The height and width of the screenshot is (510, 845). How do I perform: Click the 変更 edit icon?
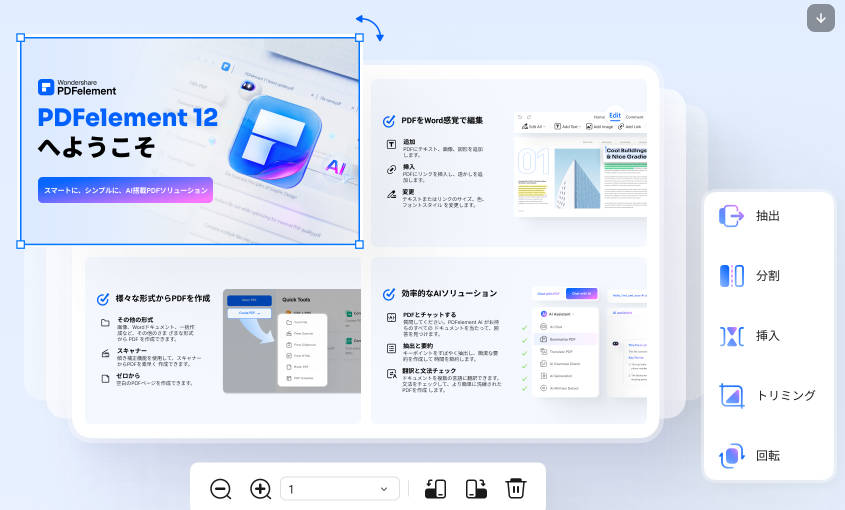[392, 194]
